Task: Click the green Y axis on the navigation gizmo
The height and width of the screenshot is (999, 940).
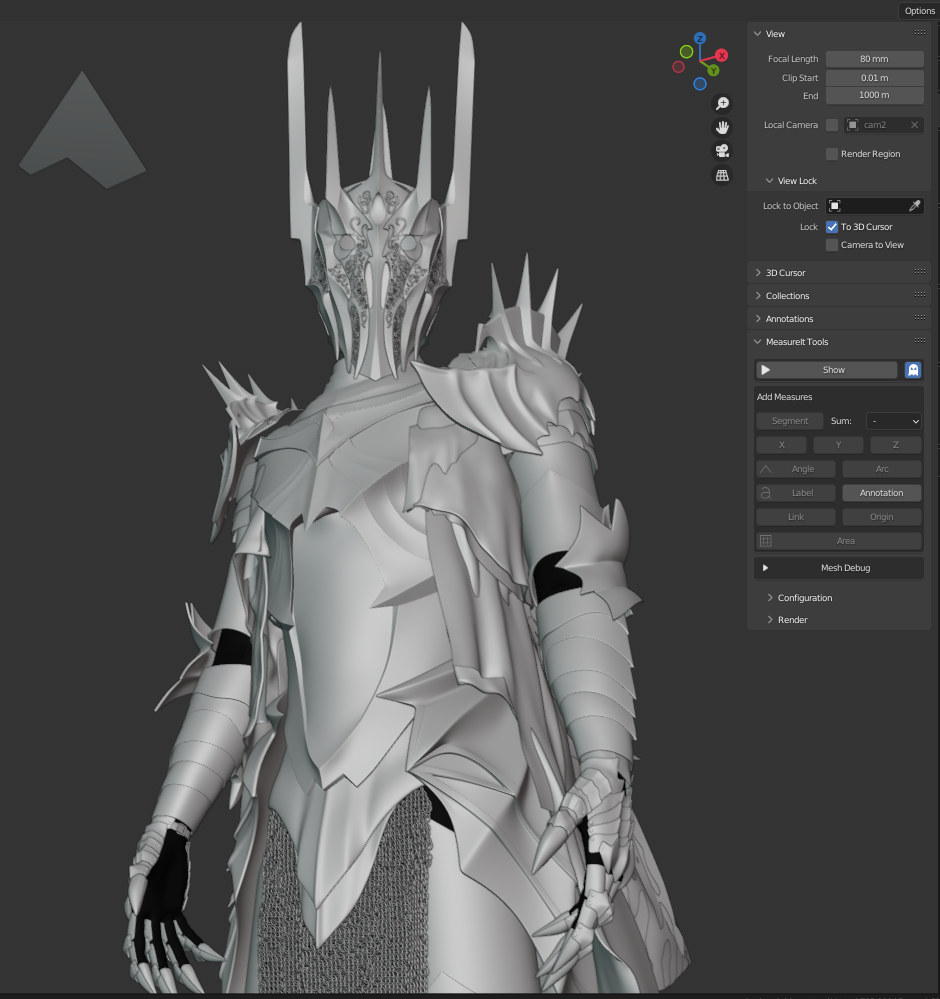Action: click(713, 70)
